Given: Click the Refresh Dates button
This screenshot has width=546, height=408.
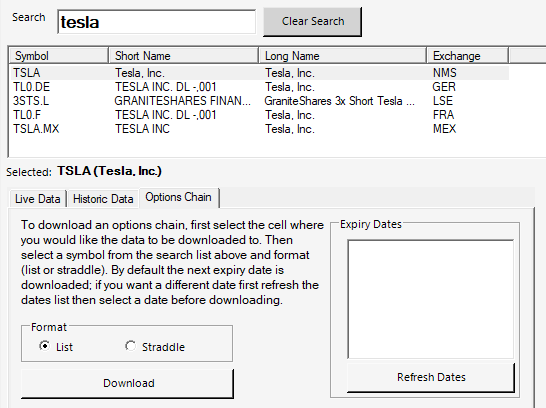Looking at the screenshot, I should [431, 377].
